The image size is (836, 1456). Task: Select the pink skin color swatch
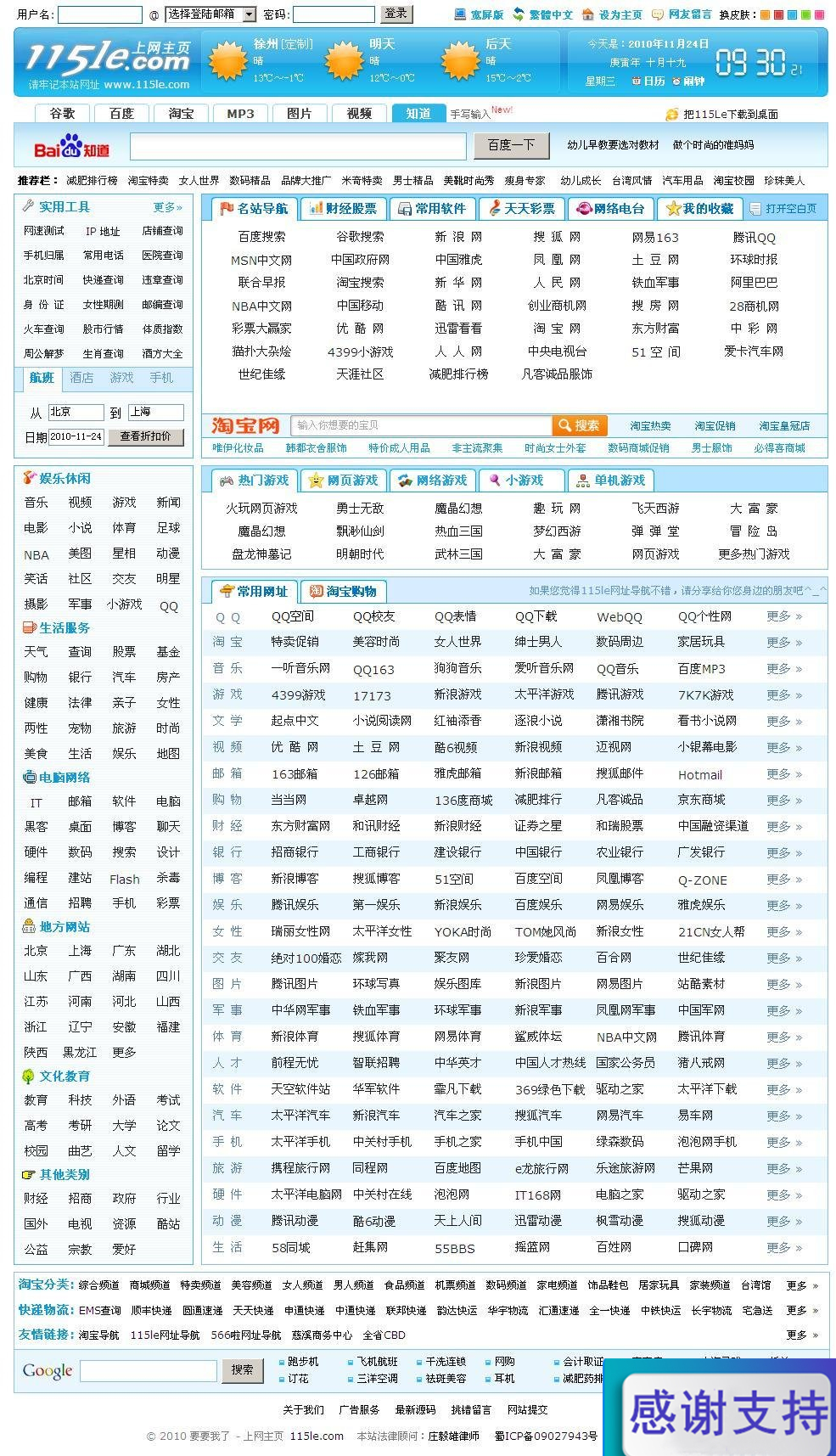(x=819, y=14)
